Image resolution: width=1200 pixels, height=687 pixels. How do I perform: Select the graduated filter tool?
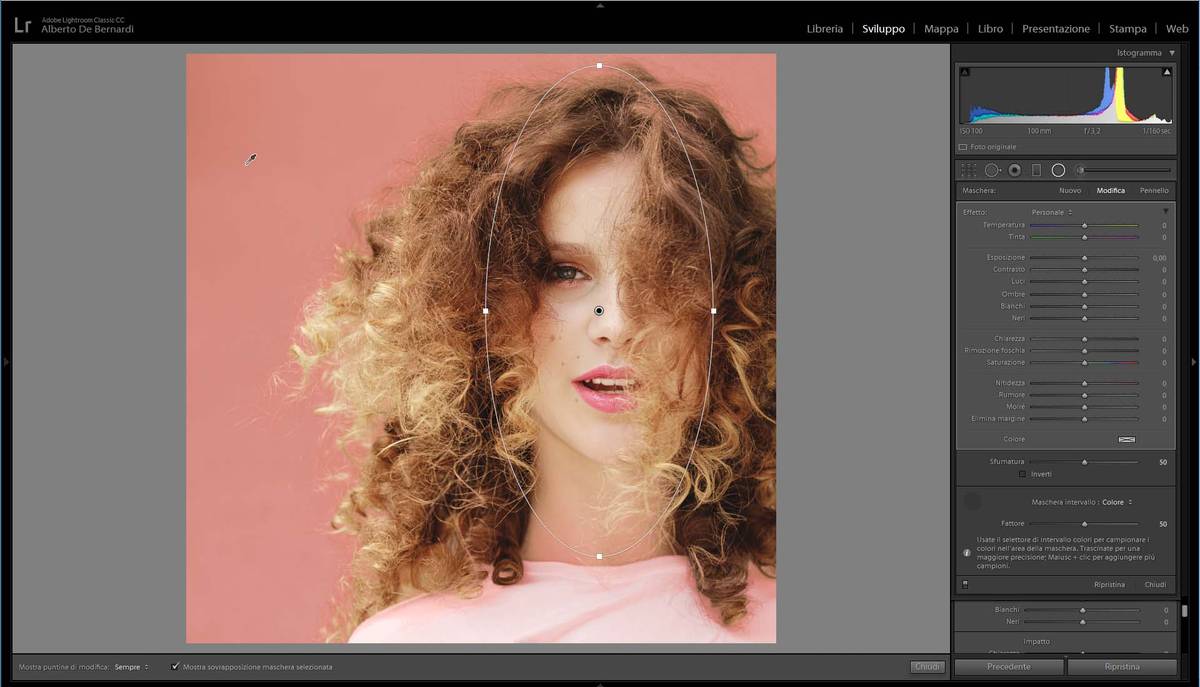(1036, 171)
